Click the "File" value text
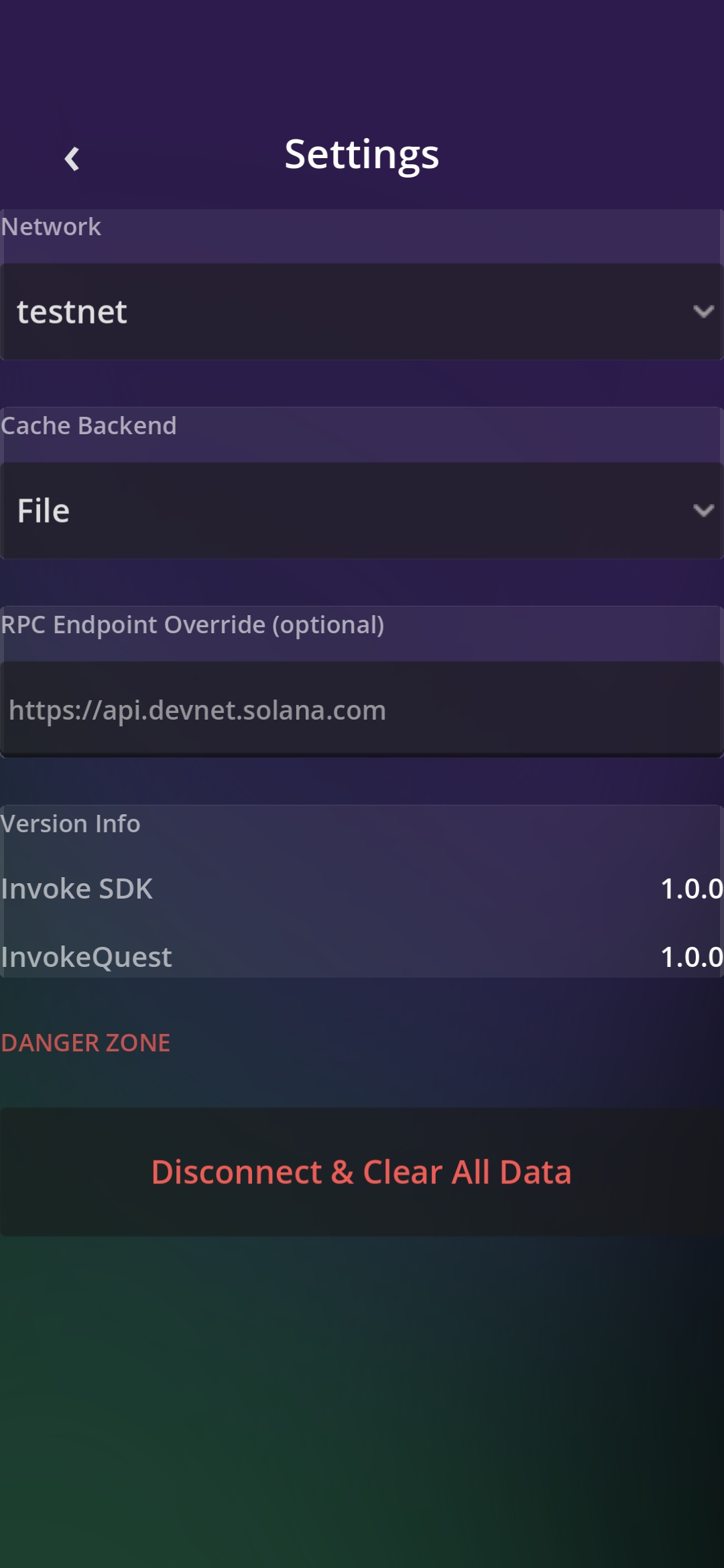The width and height of the screenshot is (724, 1568). point(44,511)
